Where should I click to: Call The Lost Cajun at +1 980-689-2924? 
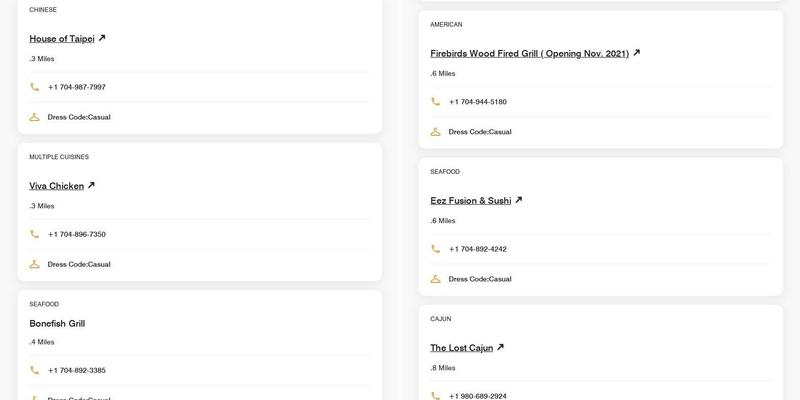click(x=478, y=396)
